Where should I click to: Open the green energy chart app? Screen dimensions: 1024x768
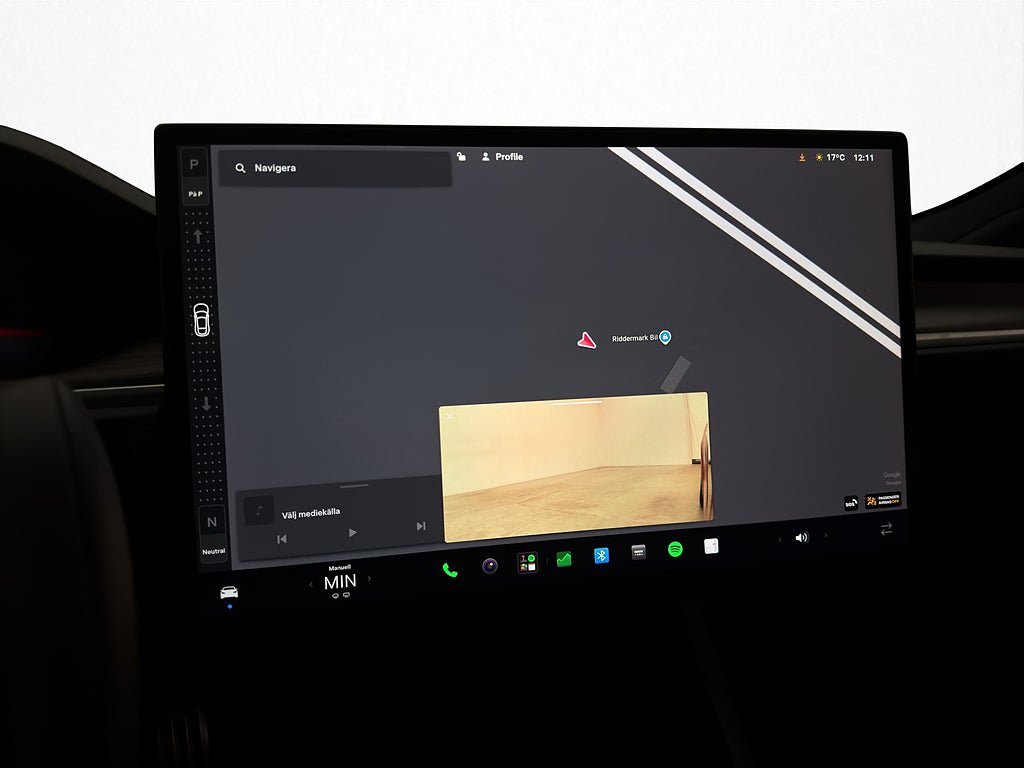(564, 559)
